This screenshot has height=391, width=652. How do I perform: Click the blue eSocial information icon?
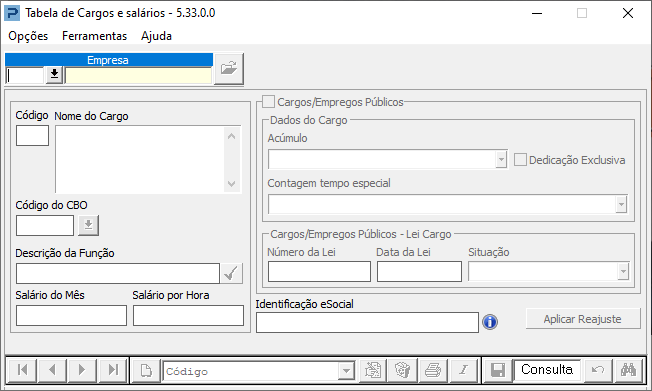coord(490,322)
